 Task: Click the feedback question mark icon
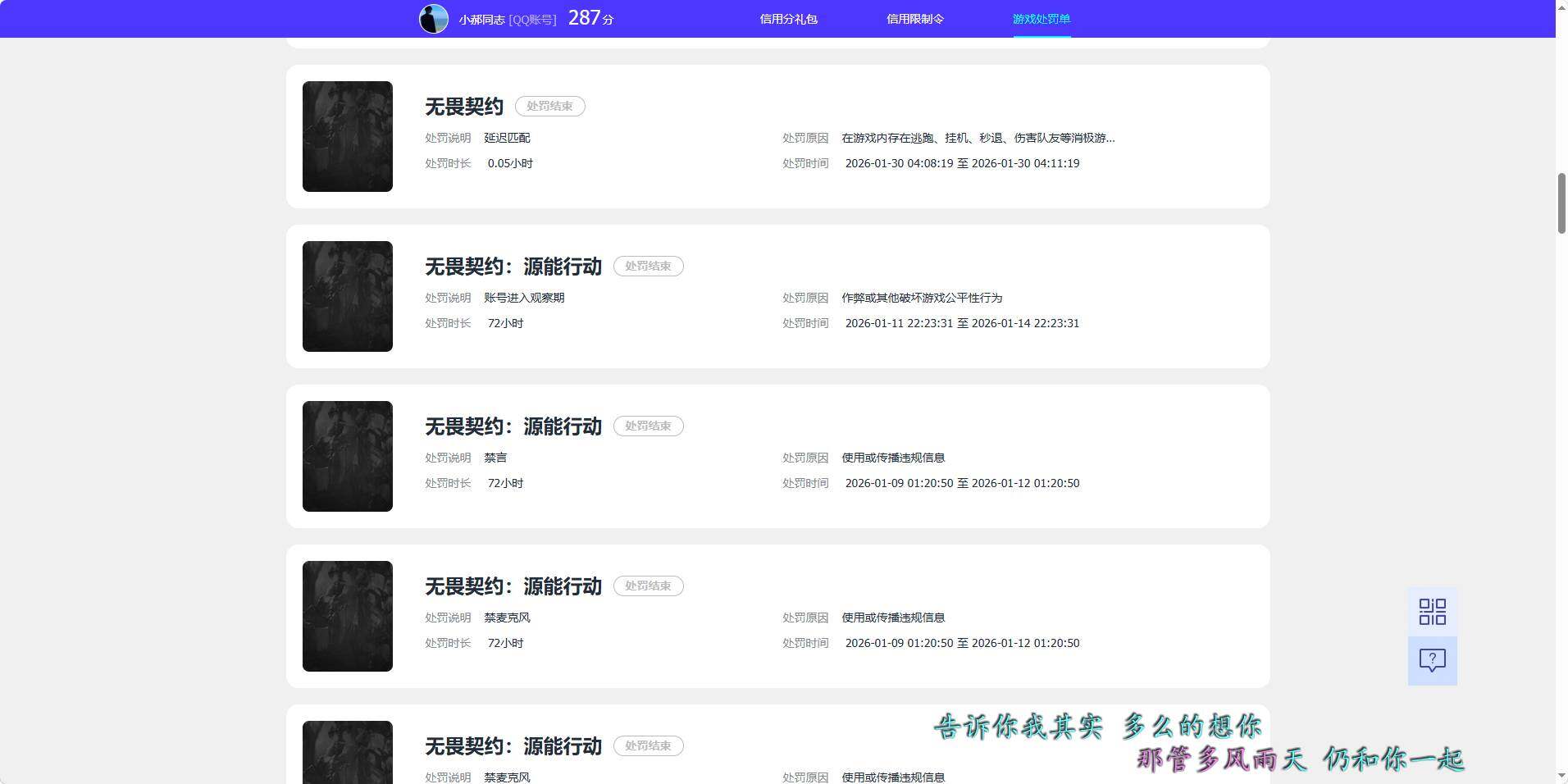click(1432, 660)
